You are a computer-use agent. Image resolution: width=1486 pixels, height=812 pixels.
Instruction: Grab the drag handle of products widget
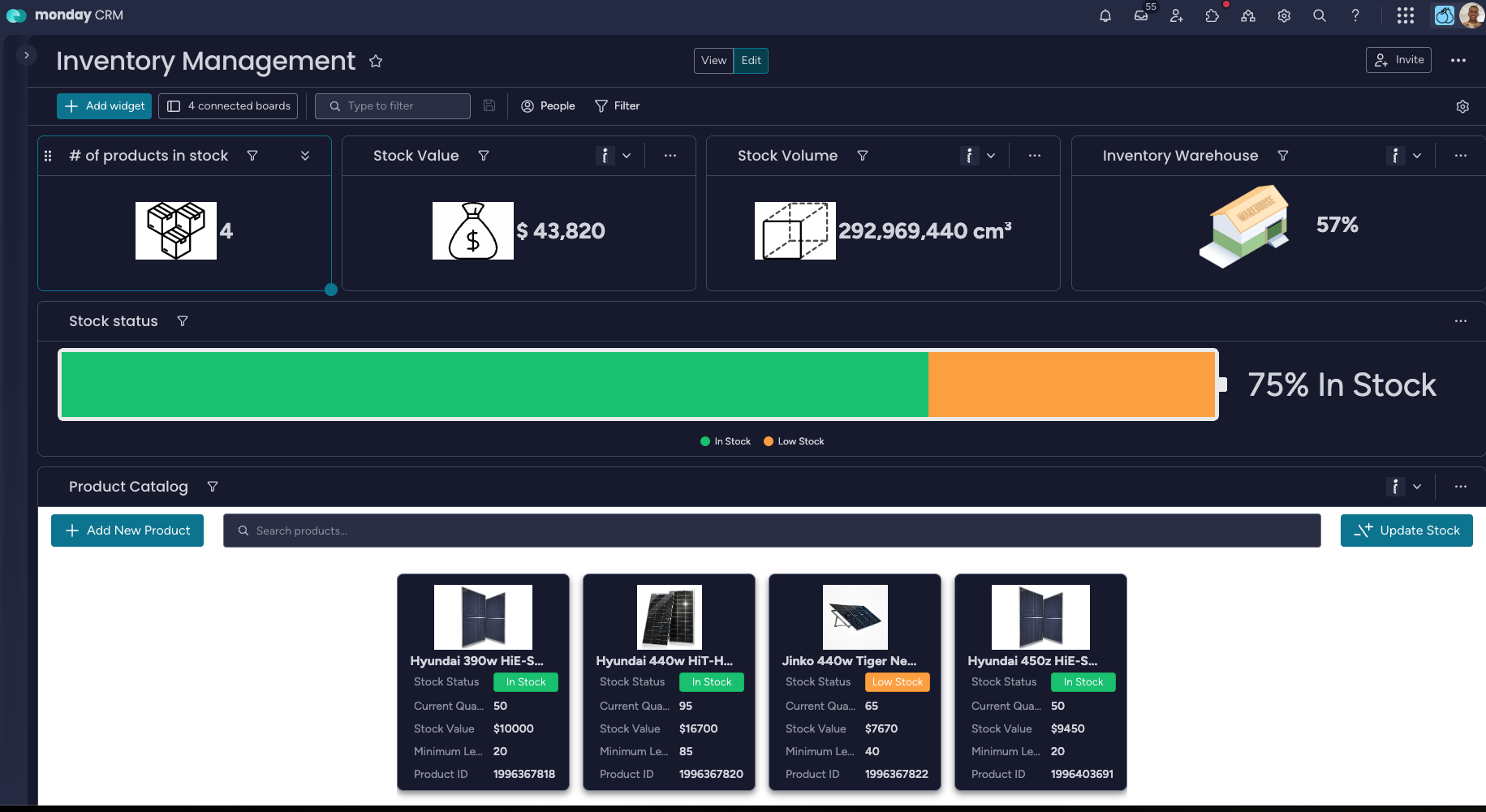tap(48, 156)
